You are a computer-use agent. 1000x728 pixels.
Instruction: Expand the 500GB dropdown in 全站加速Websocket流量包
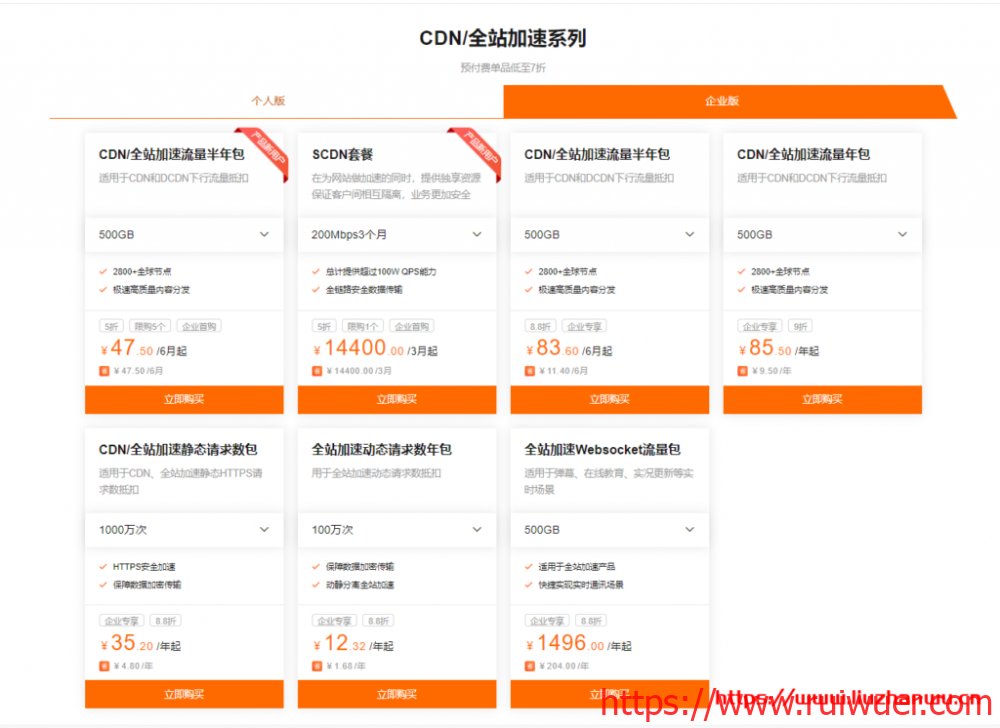click(609, 529)
